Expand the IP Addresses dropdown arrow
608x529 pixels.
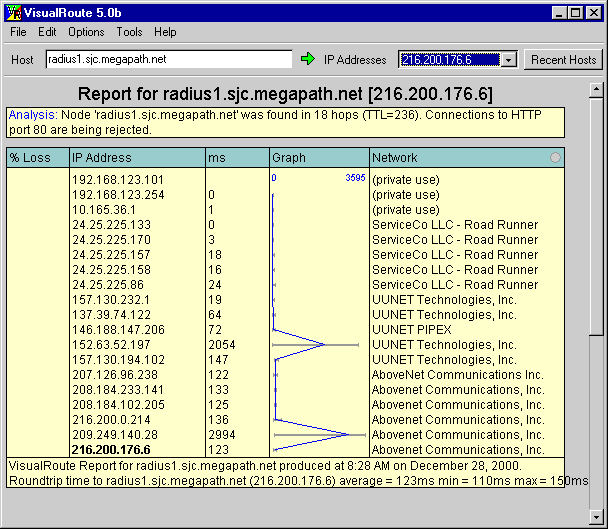coord(508,60)
